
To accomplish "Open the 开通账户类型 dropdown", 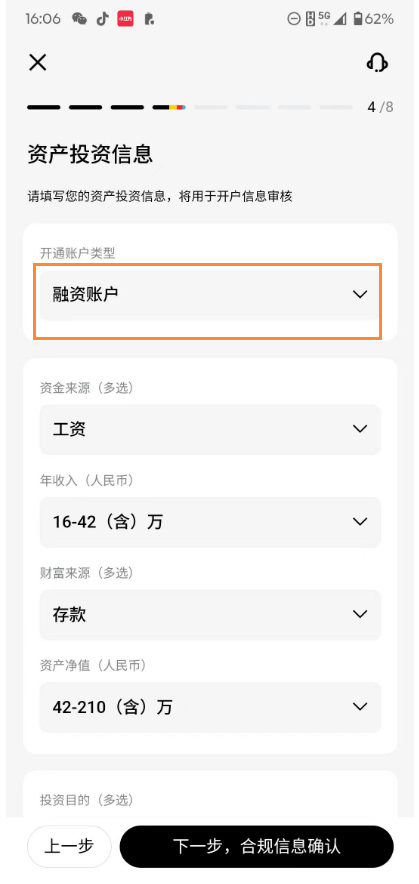I will [x=210, y=295].
